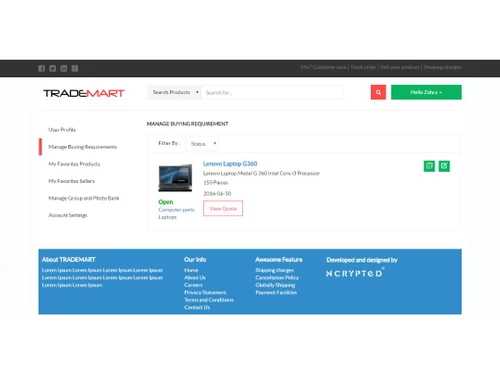Open Globally Shipping footer link
Viewport: 500px width, 375px height.
(x=275, y=285)
